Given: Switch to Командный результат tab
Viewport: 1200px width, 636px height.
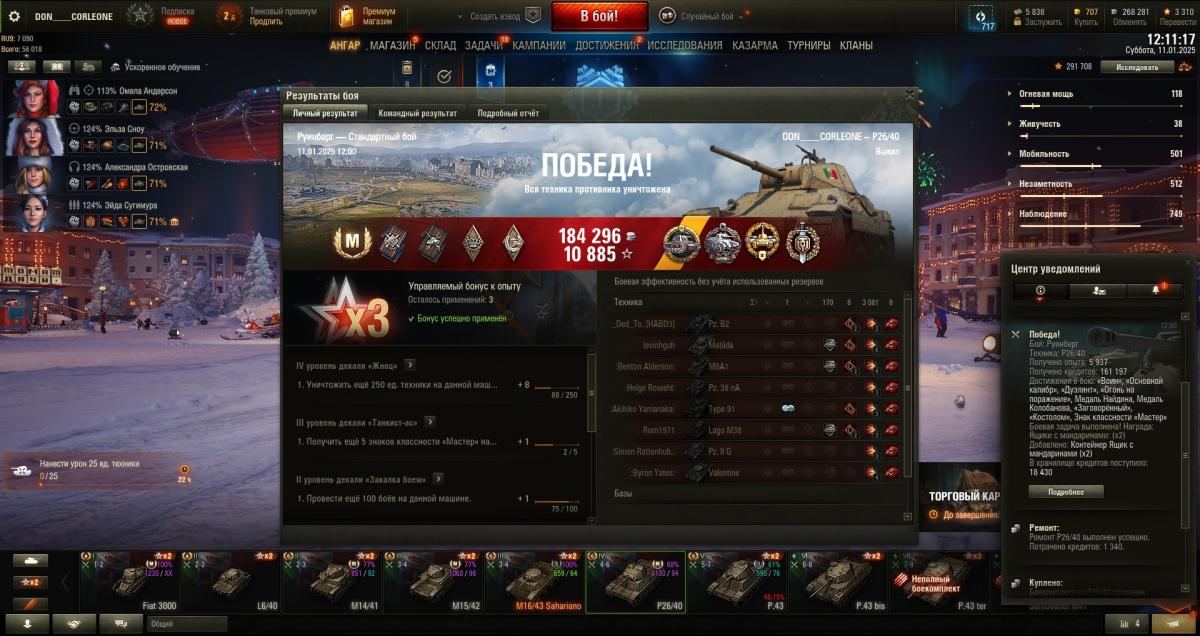Looking at the screenshot, I should 418,114.
